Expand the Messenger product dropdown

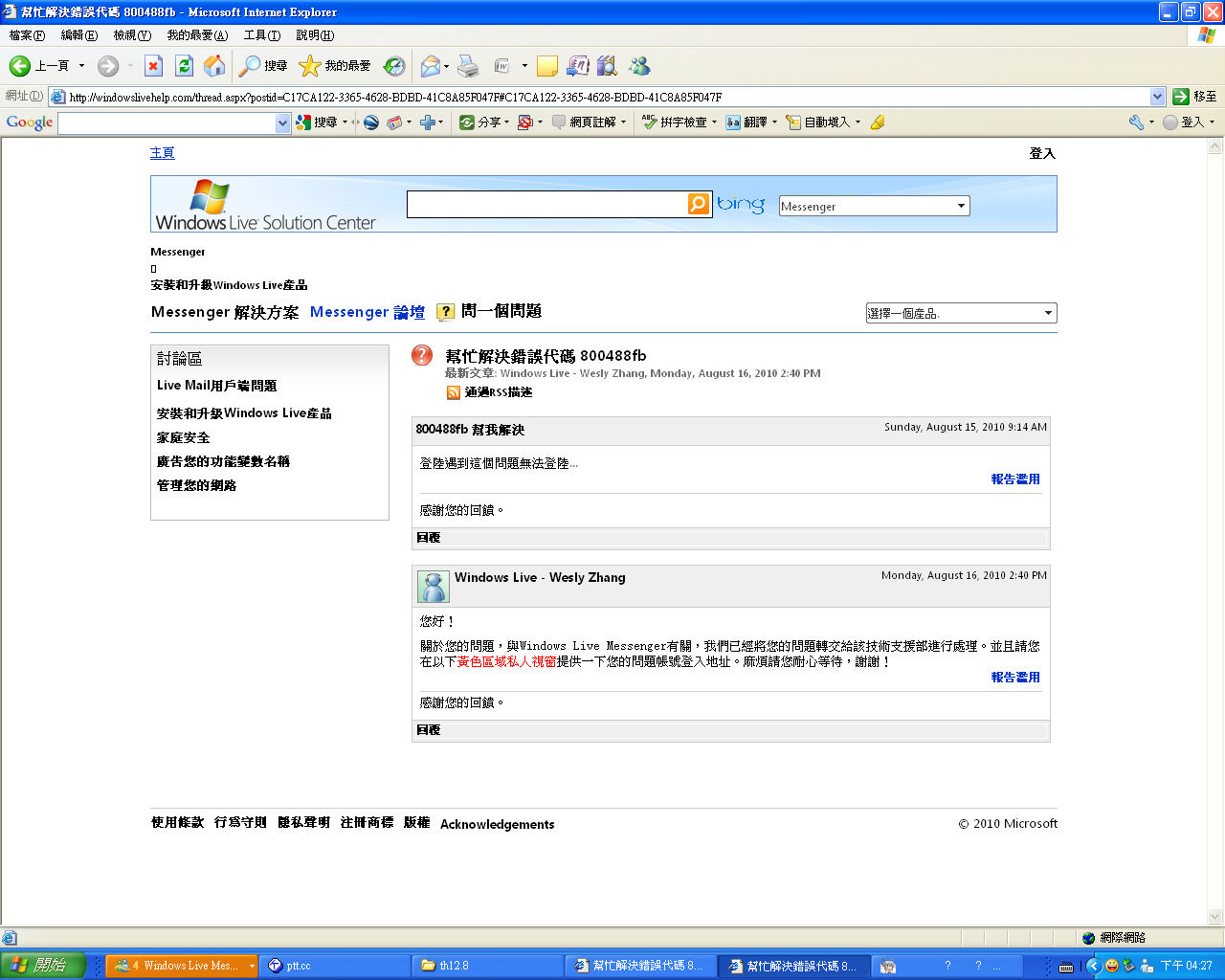pos(960,206)
